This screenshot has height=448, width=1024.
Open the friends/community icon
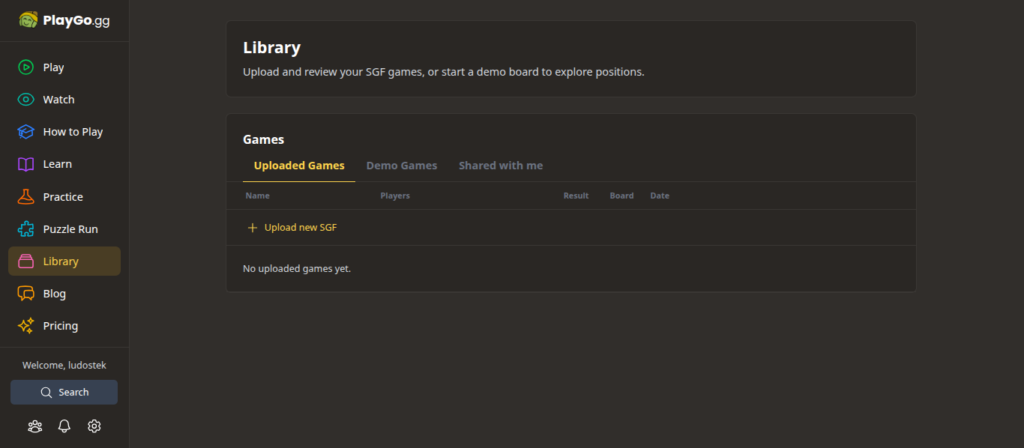coord(35,426)
